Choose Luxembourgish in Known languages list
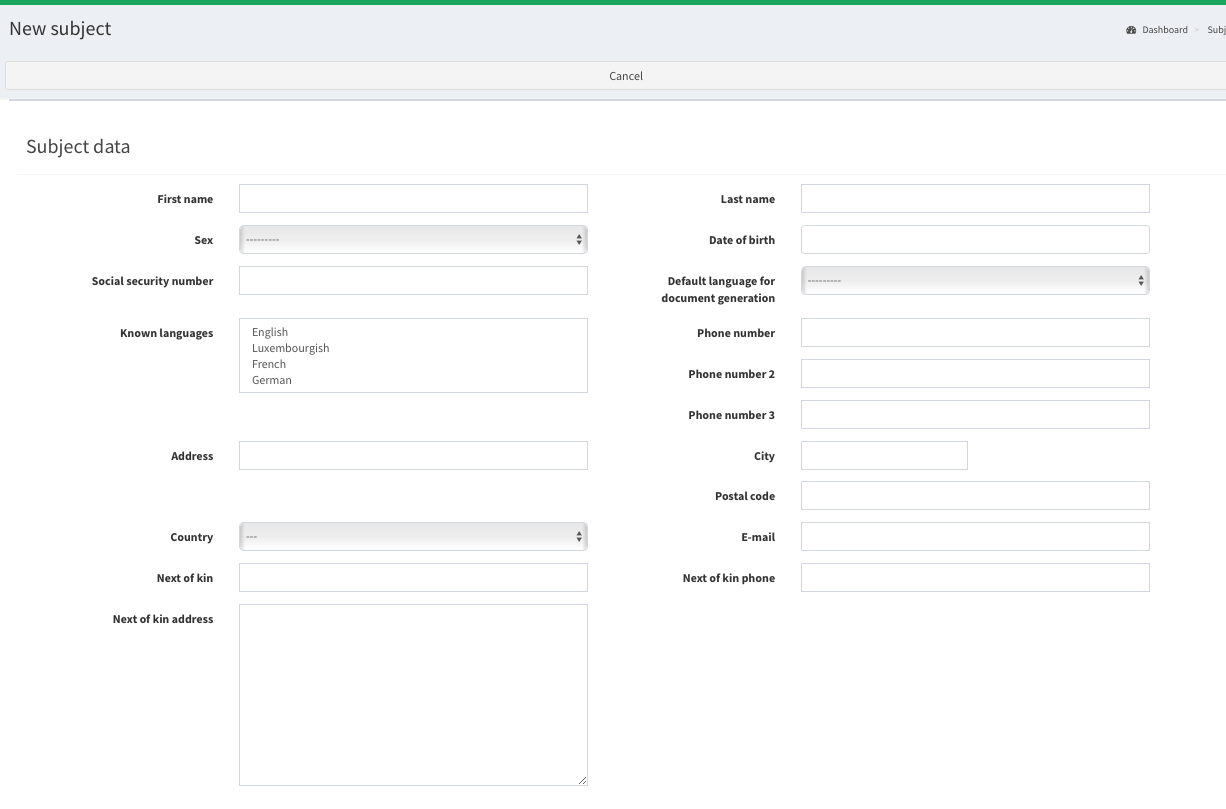The height and width of the screenshot is (809, 1226). (x=290, y=348)
